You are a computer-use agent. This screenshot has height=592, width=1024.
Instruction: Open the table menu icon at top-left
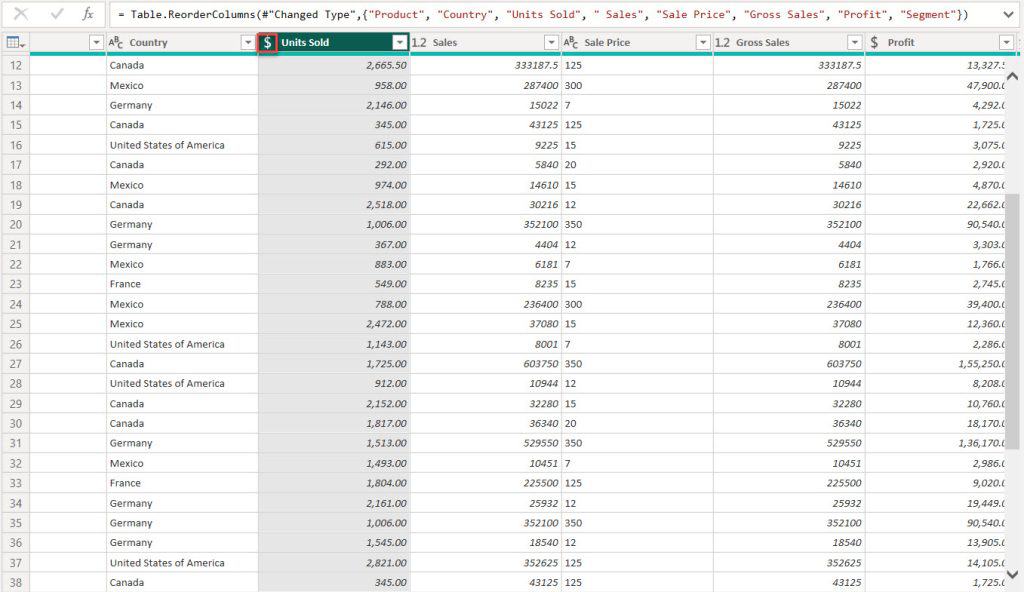(15, 42)
